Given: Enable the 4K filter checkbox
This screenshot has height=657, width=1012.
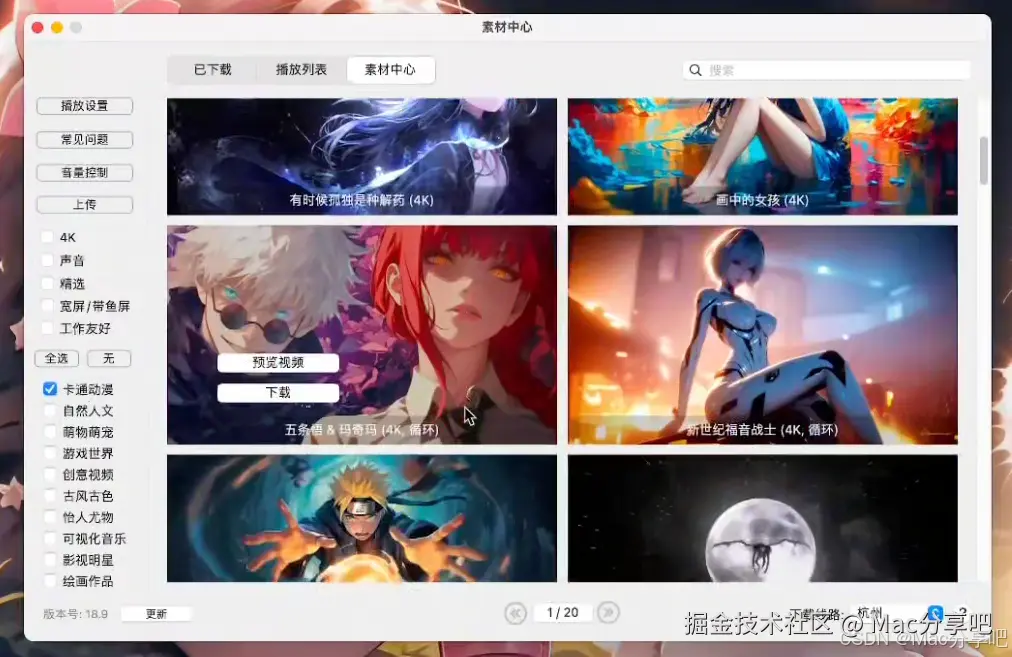Looking at the screenshot, I should tap(47, 237).
